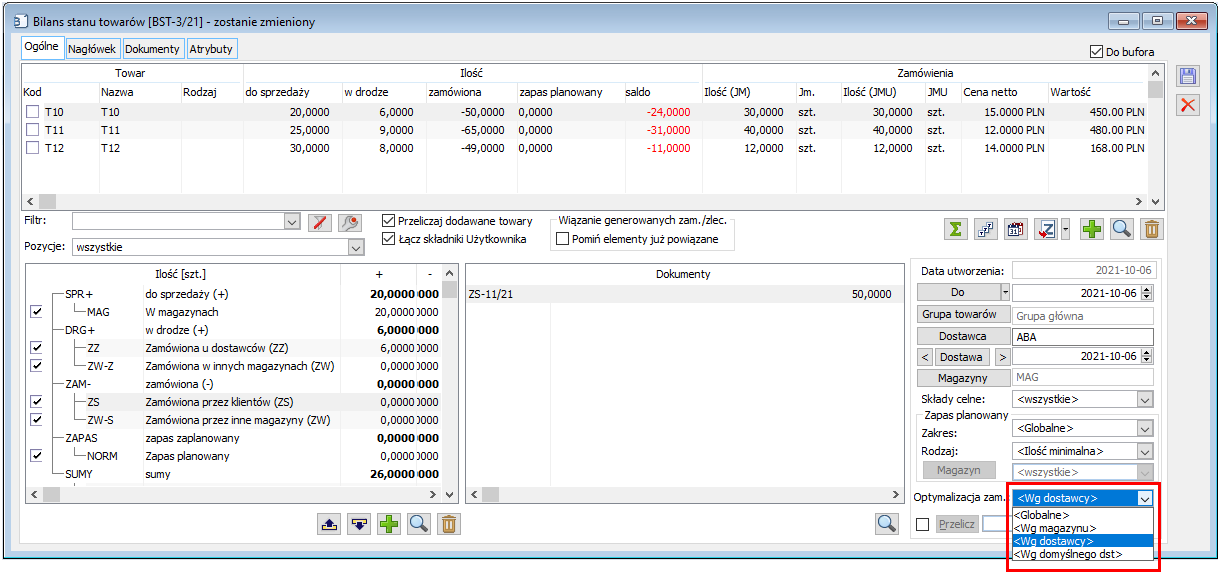Click the green sigma sum icon

(956, 229)
